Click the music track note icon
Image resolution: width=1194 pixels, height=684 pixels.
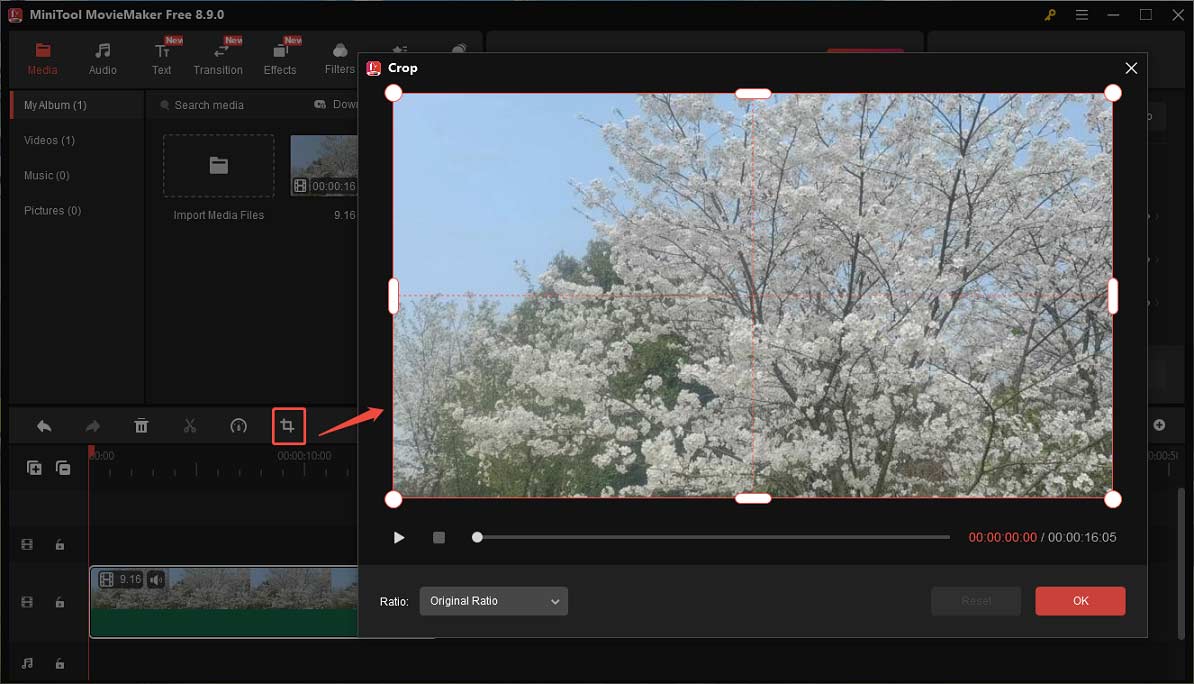(x=27, y=663)
